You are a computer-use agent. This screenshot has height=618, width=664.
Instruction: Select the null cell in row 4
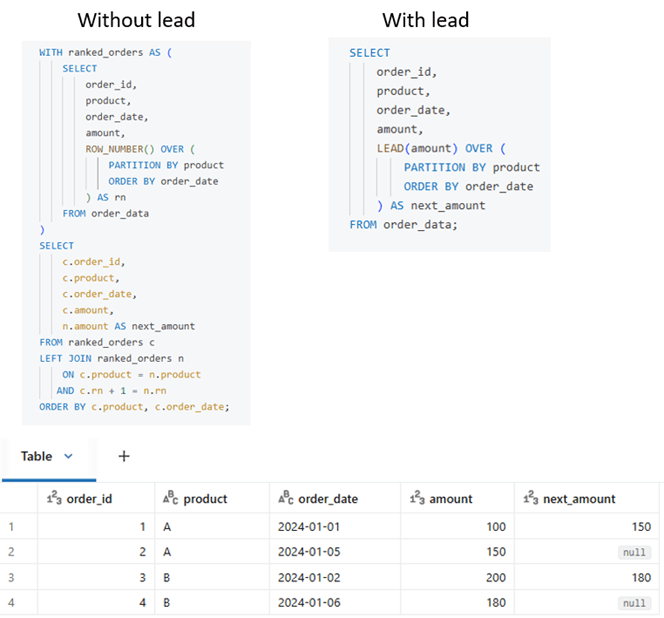(634, 604)
